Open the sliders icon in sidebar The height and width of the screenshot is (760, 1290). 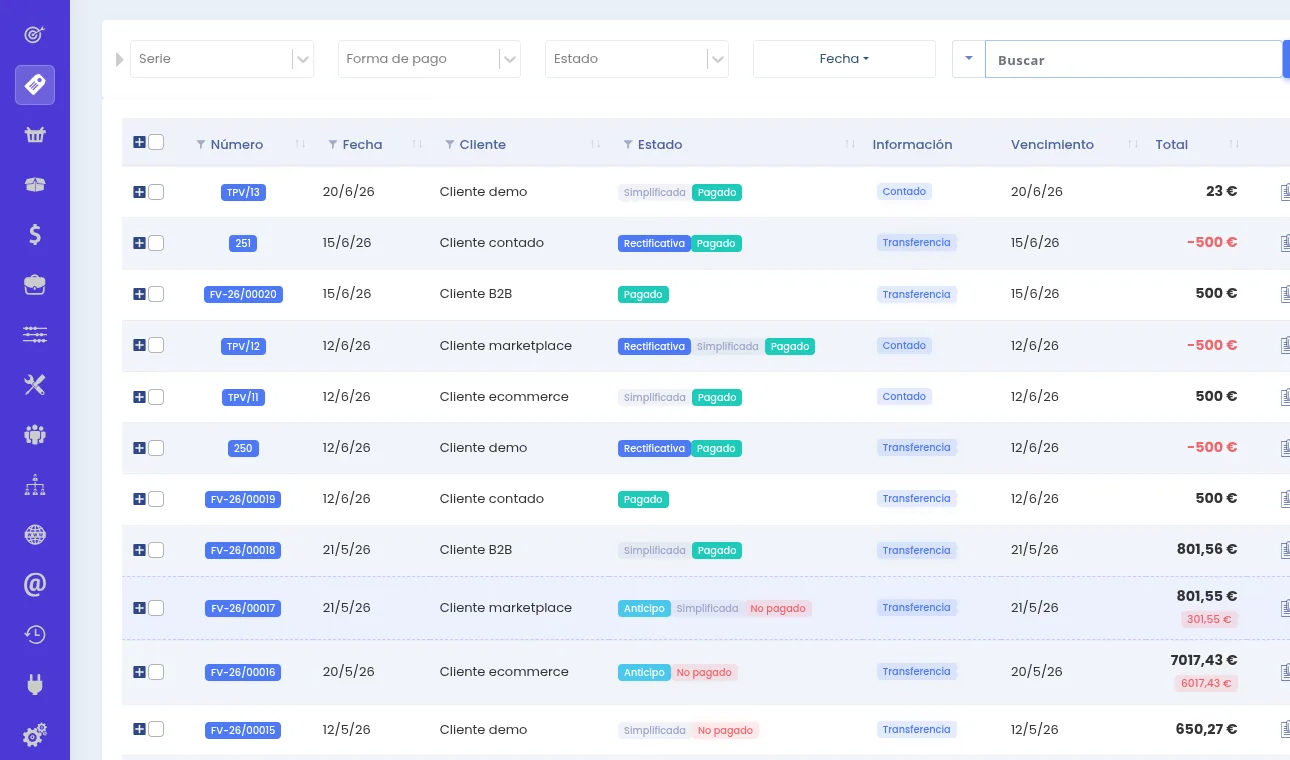pyautogui.click(x=35, y=335)
